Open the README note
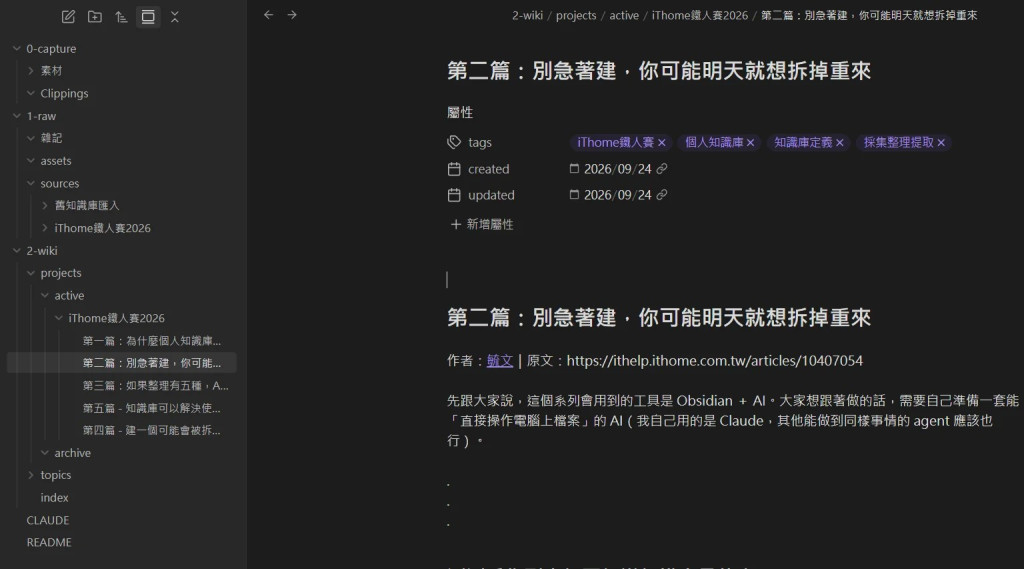This screenshot has height=569, width=1024. (x=49, y=542)
